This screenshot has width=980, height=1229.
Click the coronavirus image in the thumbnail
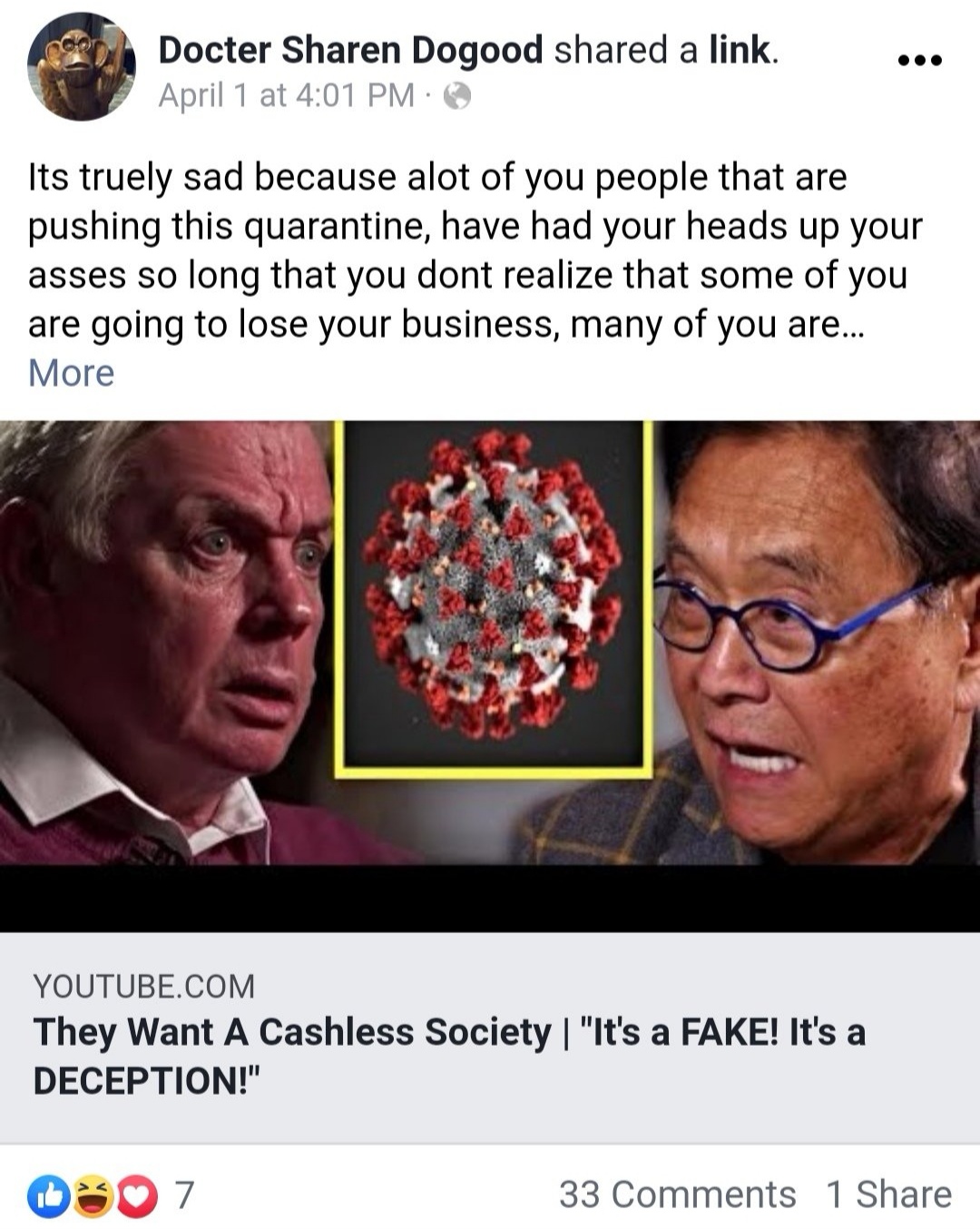[494, 599]
